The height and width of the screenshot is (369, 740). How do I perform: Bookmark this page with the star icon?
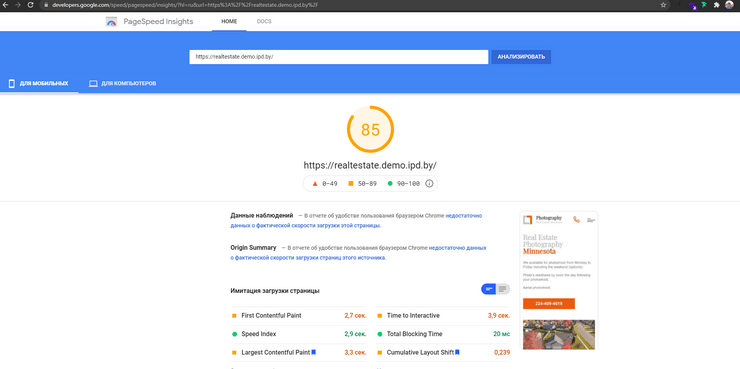click(663, 5)
